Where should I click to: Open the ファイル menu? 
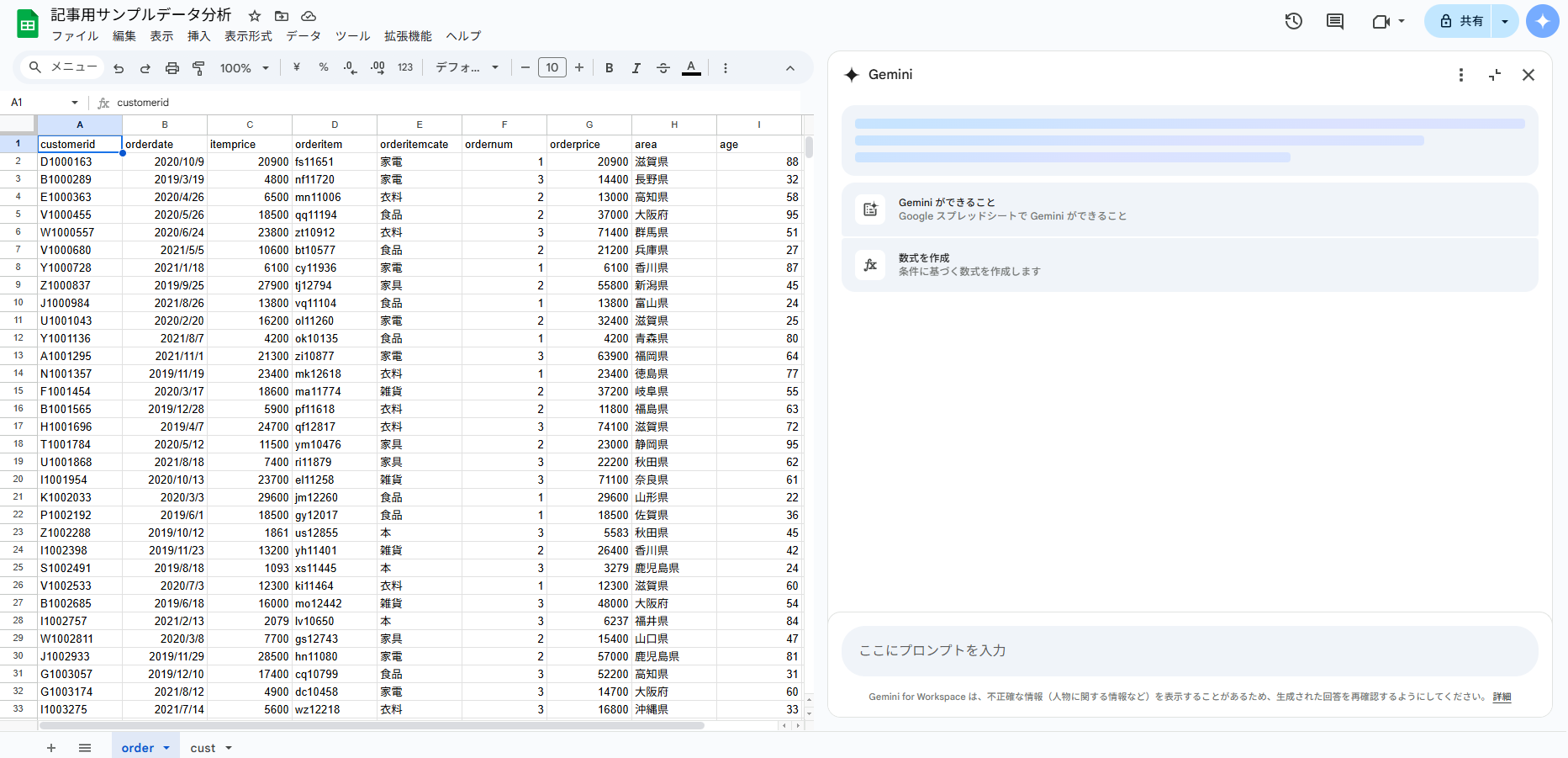75,36
